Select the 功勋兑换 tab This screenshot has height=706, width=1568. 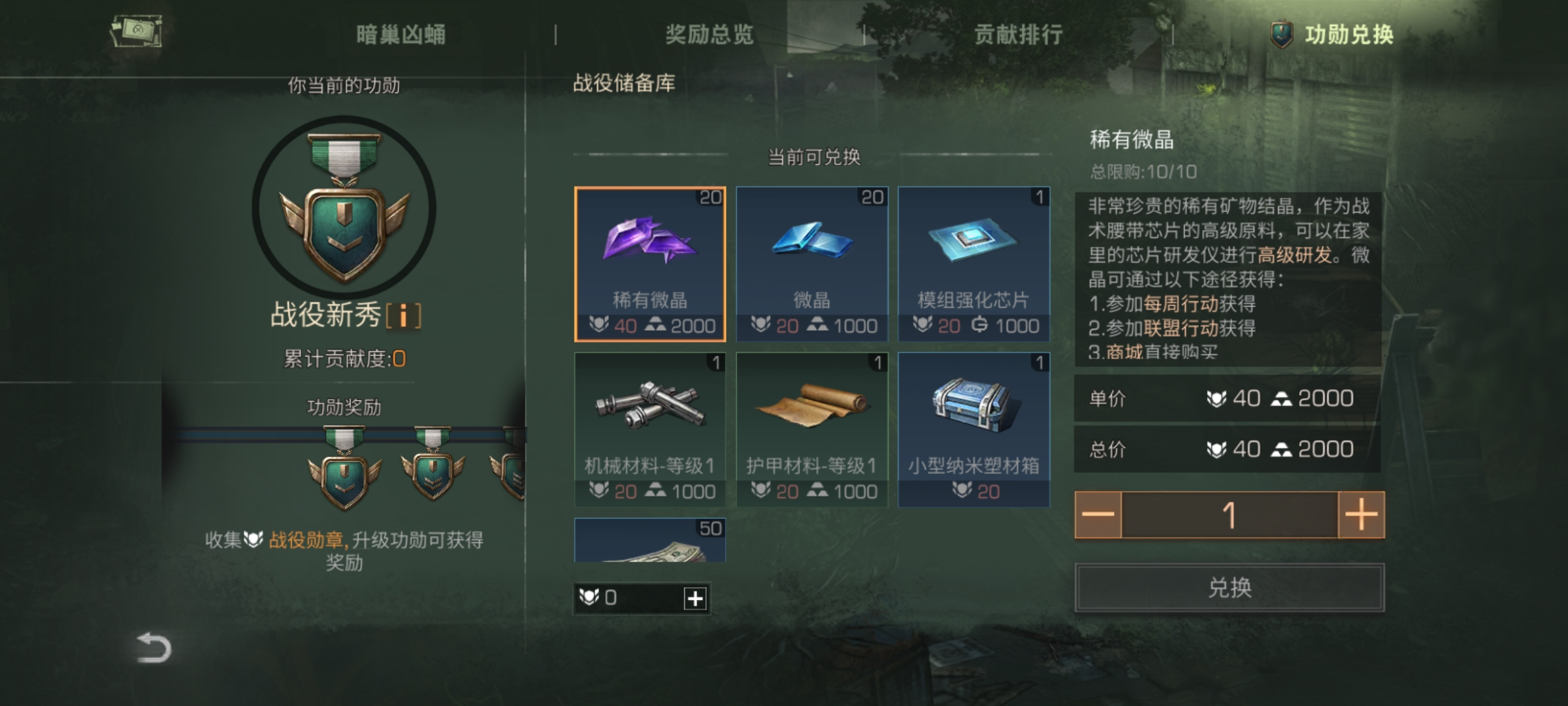click(x=1333, y=35)
